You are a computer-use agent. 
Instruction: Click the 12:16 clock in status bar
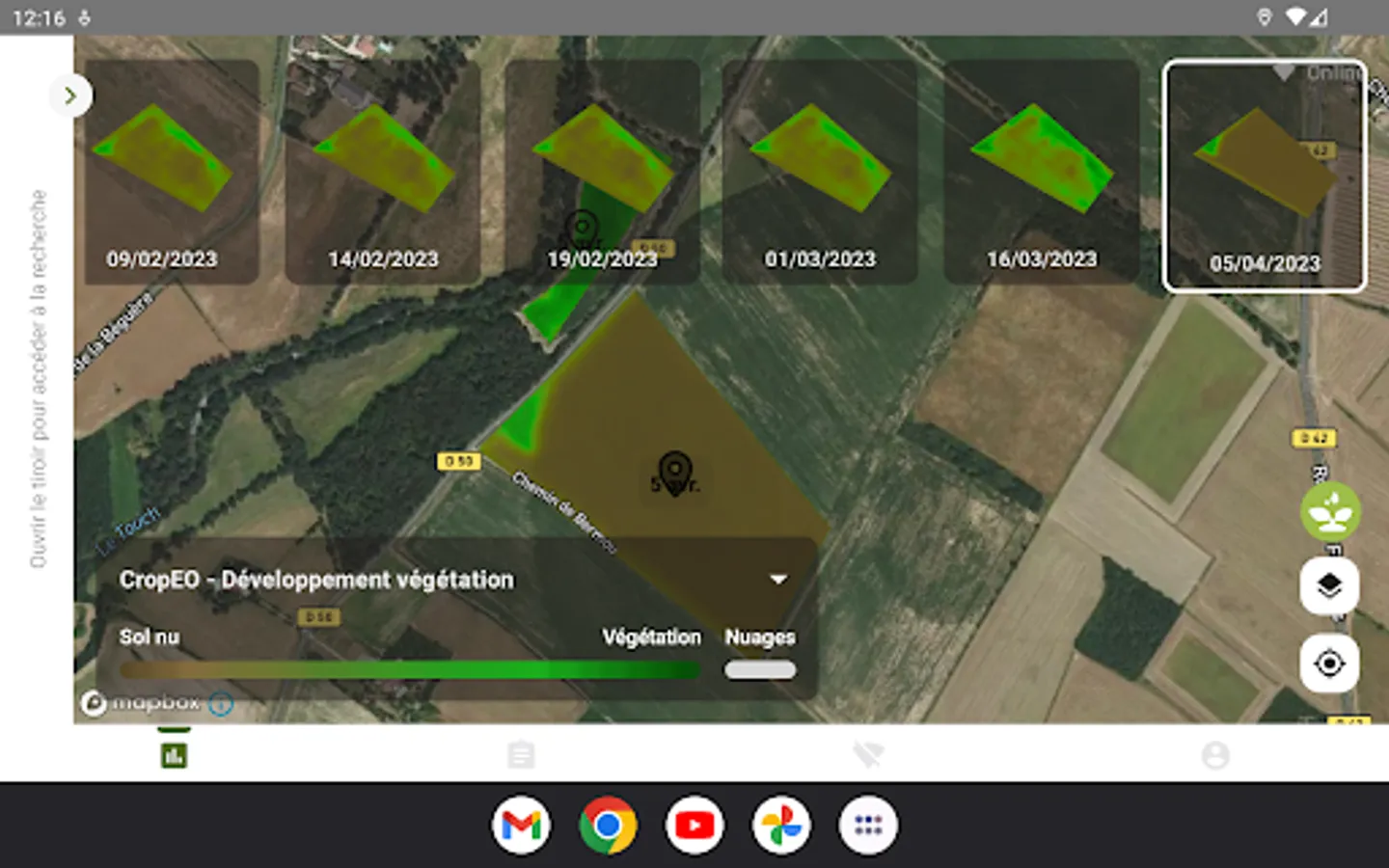pos(39,17)
